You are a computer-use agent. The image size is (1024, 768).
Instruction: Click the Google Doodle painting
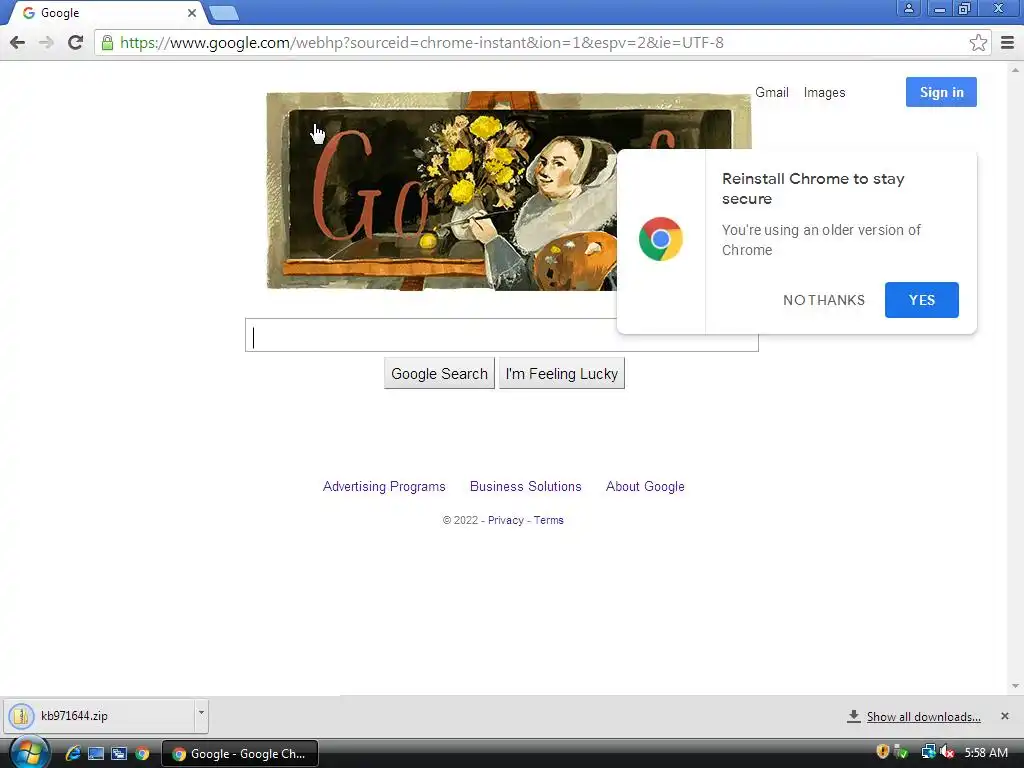click(x=441, y=191)
